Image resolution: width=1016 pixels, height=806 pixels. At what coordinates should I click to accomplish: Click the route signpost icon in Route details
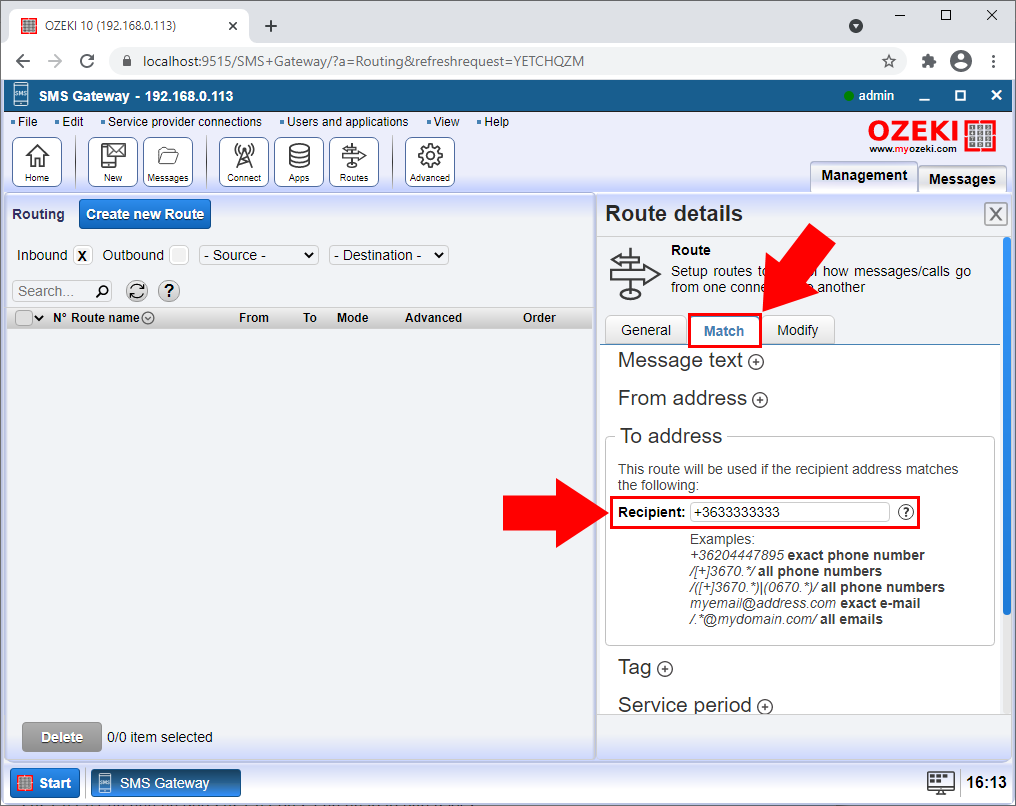tap(634, 275)
